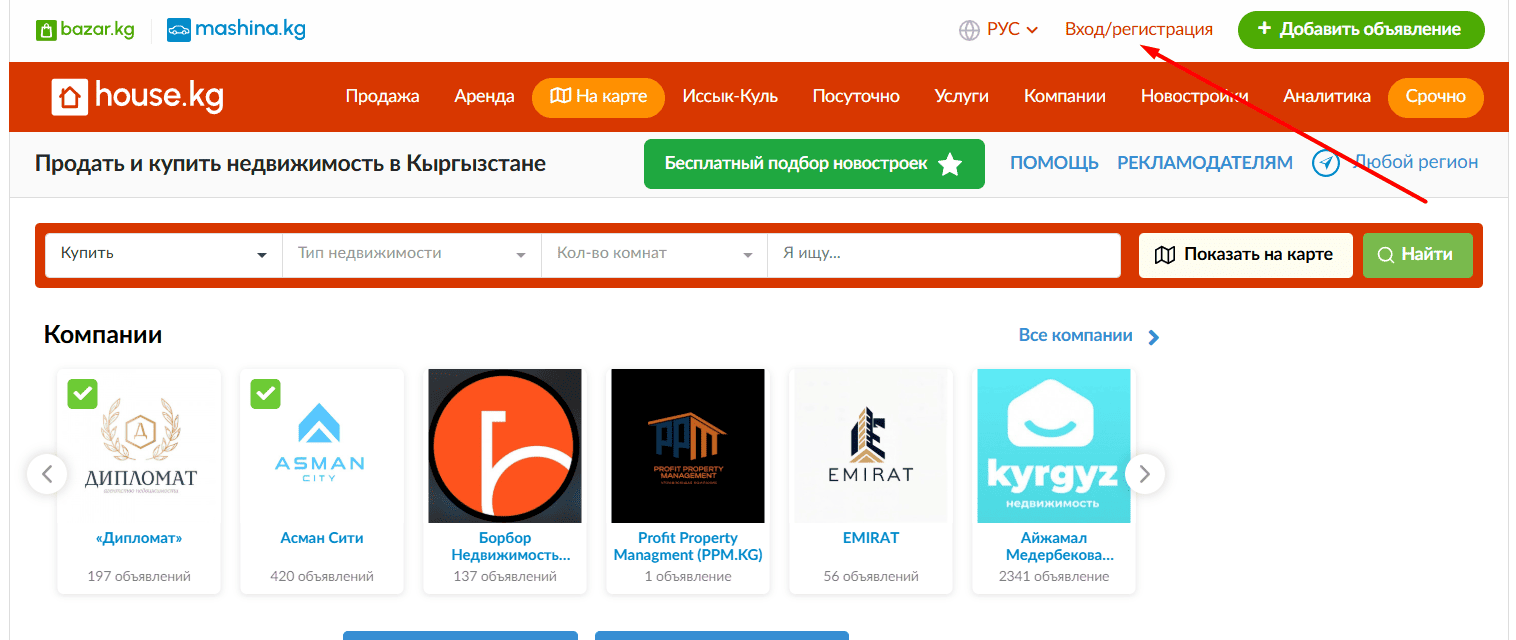The width and height of the screenshot is (1516, 640).
Task: Click the next arrow beside Все компании
Action: pos(1154,337)
